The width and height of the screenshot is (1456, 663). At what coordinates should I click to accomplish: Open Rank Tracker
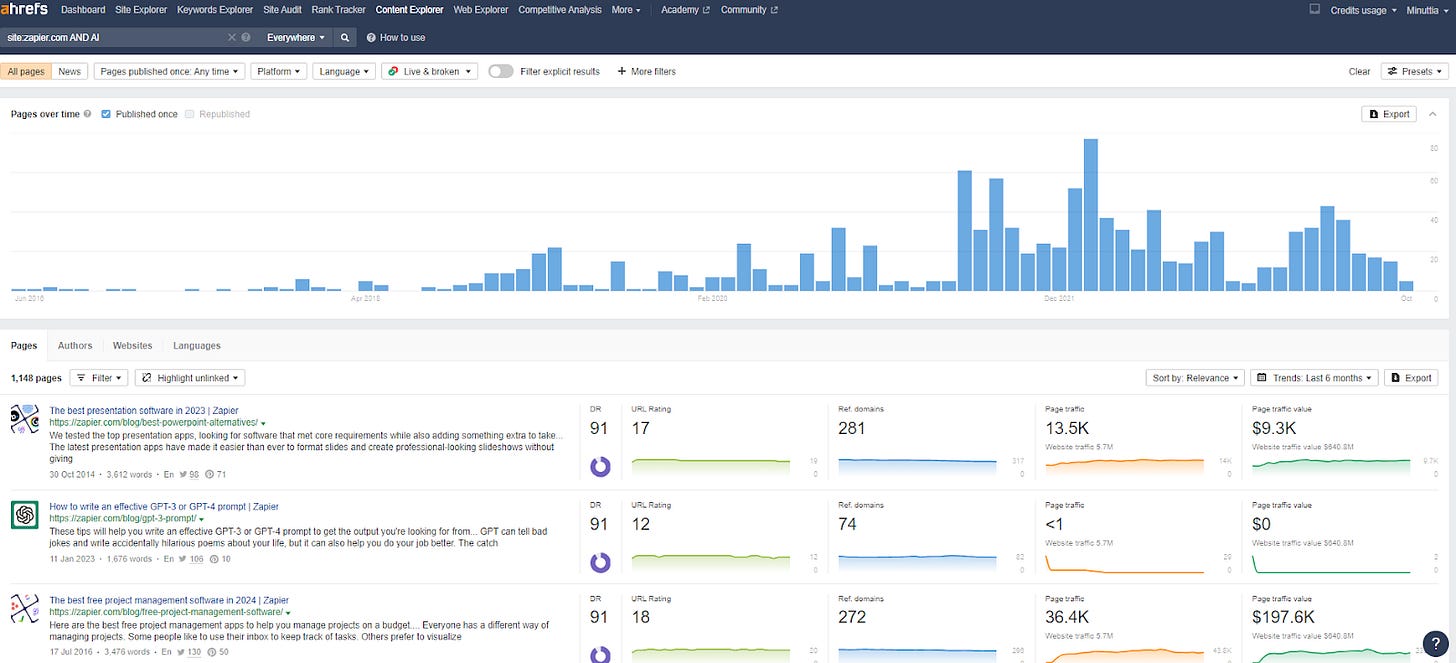[339, 10]
